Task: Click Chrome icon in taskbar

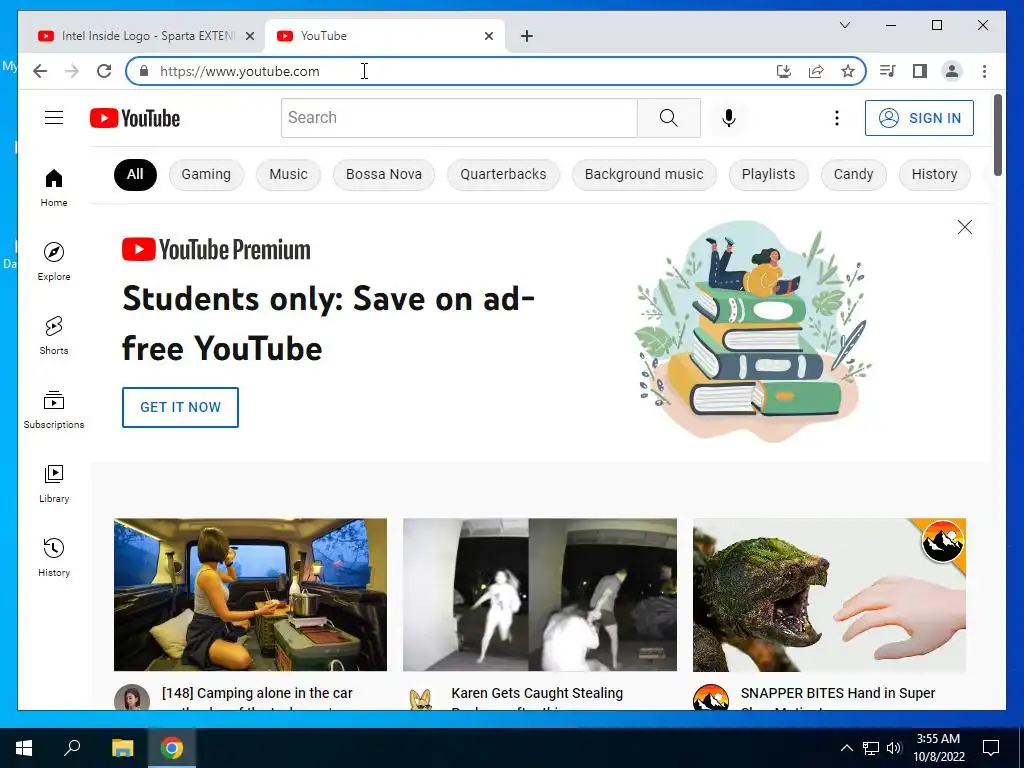Action: click(172, 748)
